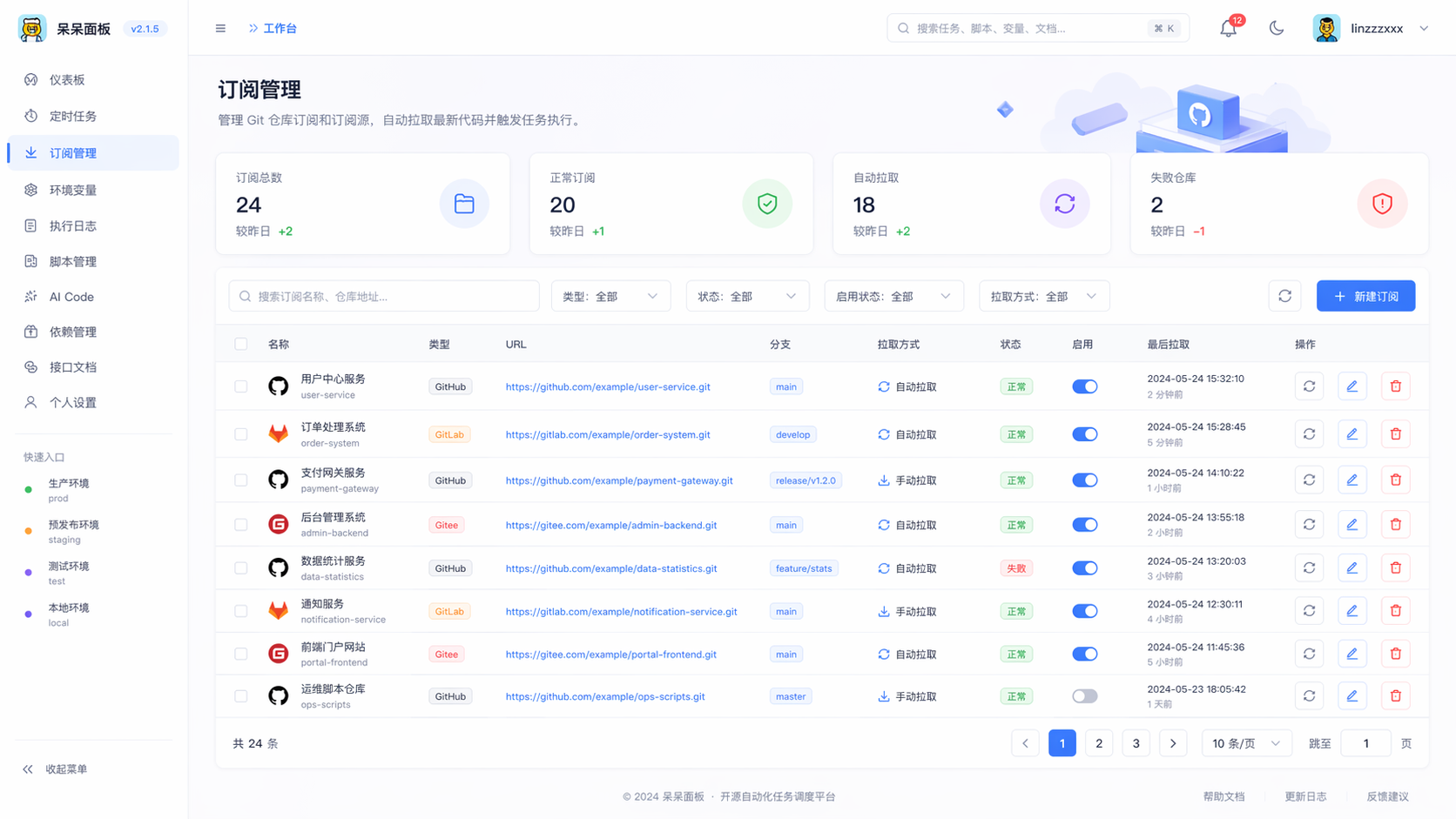Click the refresh list icon beside 新建订阅
Screen dimensions: 1456x819
tap(1284, 296)
